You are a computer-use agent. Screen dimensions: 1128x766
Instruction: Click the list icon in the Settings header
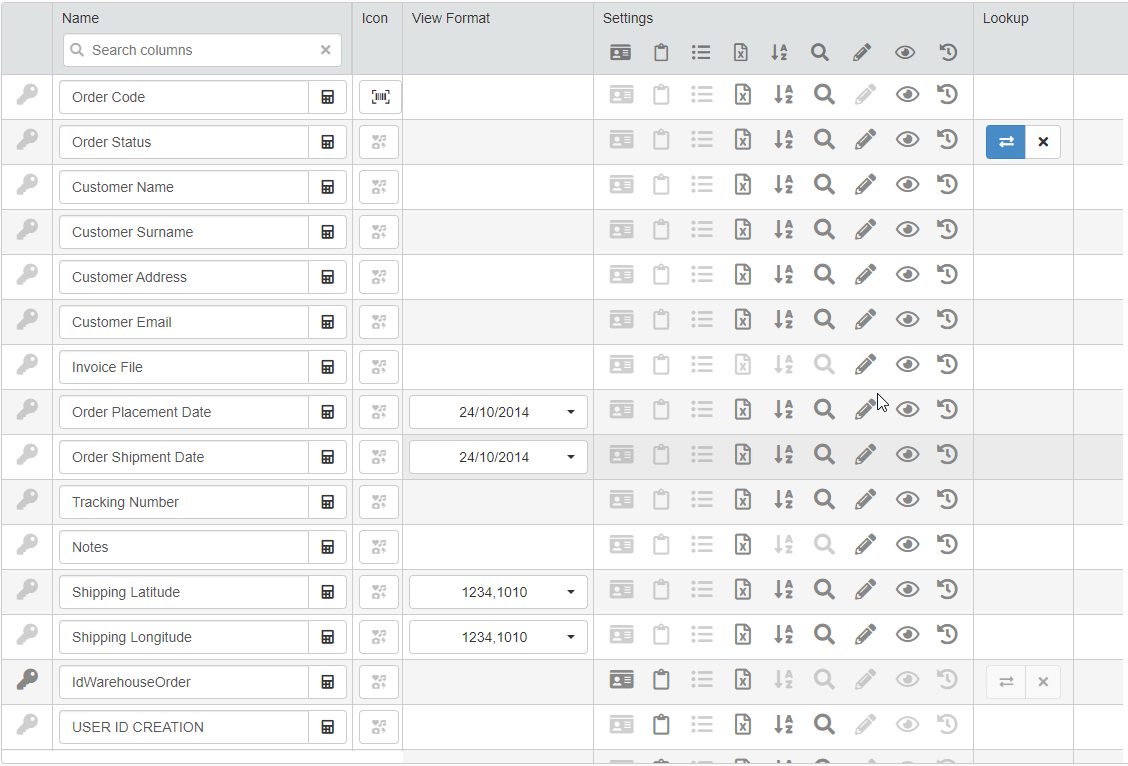701,53
